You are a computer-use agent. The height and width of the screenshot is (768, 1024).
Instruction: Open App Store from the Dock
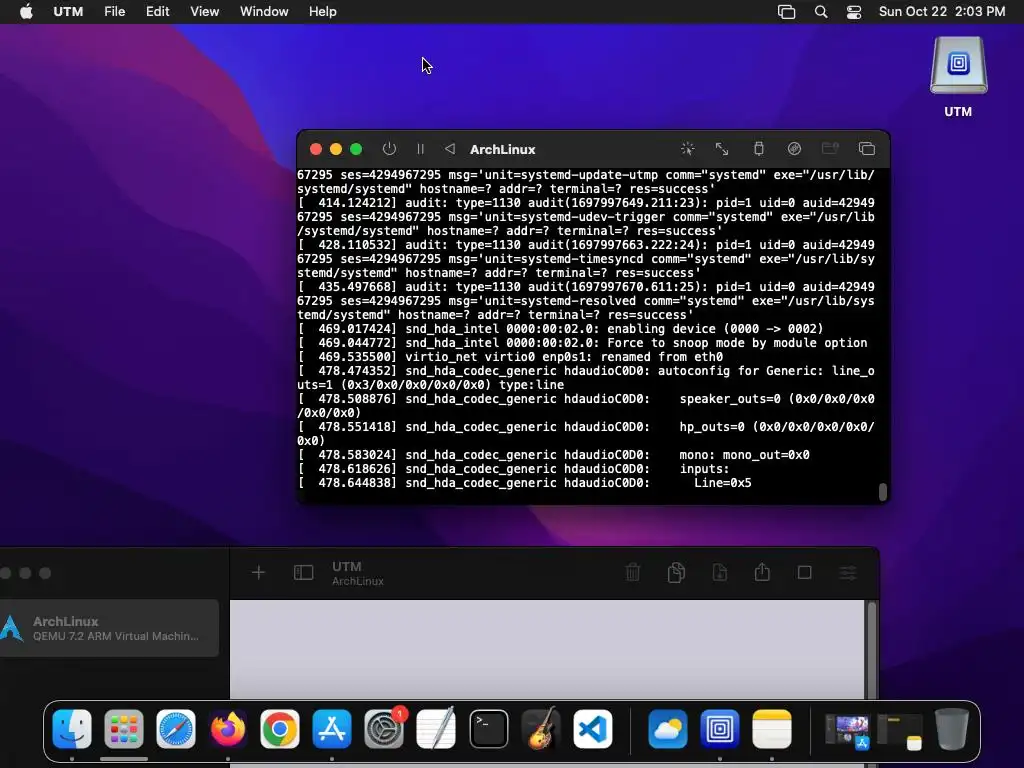point(332,729)
